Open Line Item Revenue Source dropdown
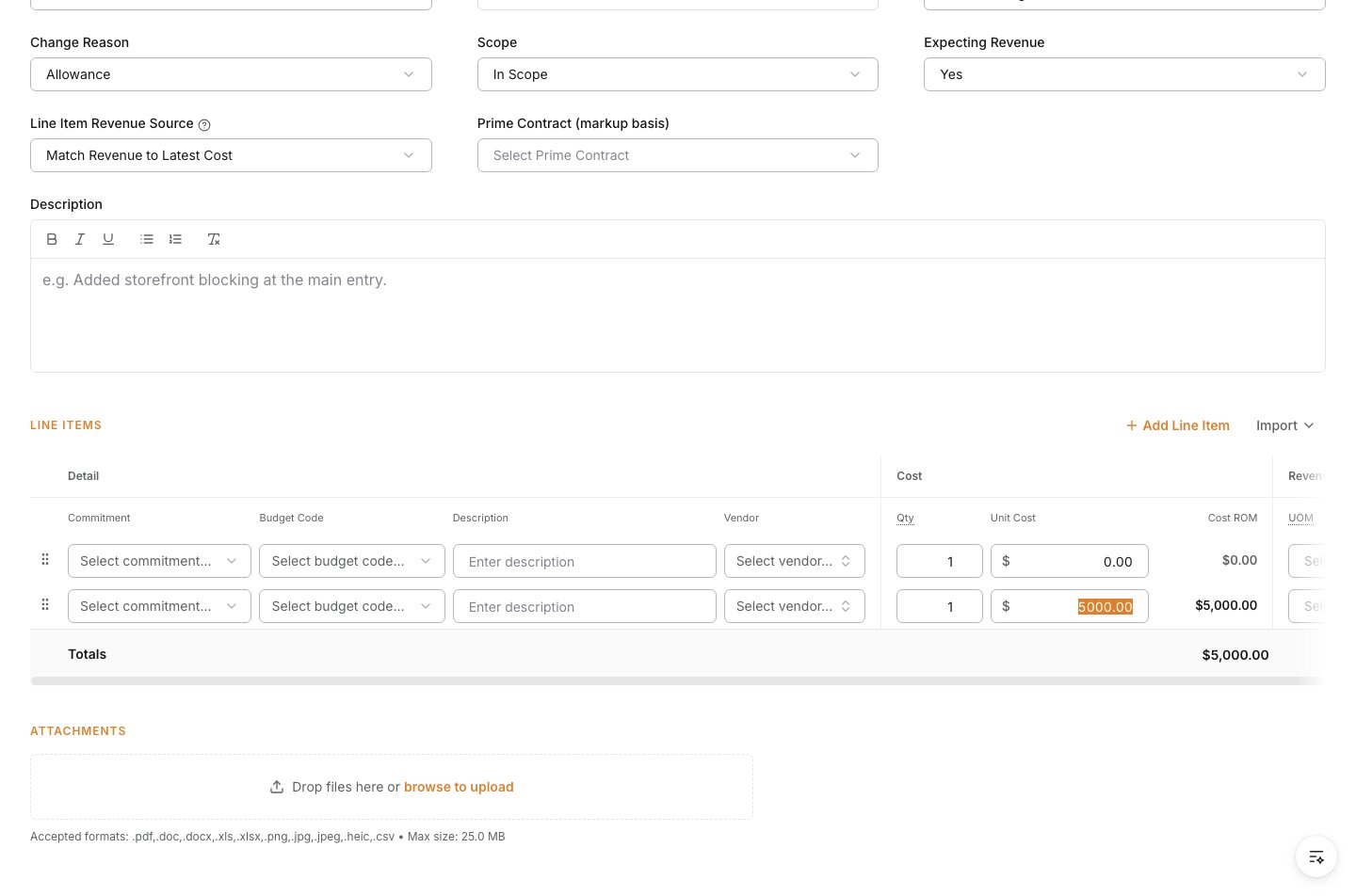Screen dimensions: 1356x896 pyautogui.click(x=231, y=155)
